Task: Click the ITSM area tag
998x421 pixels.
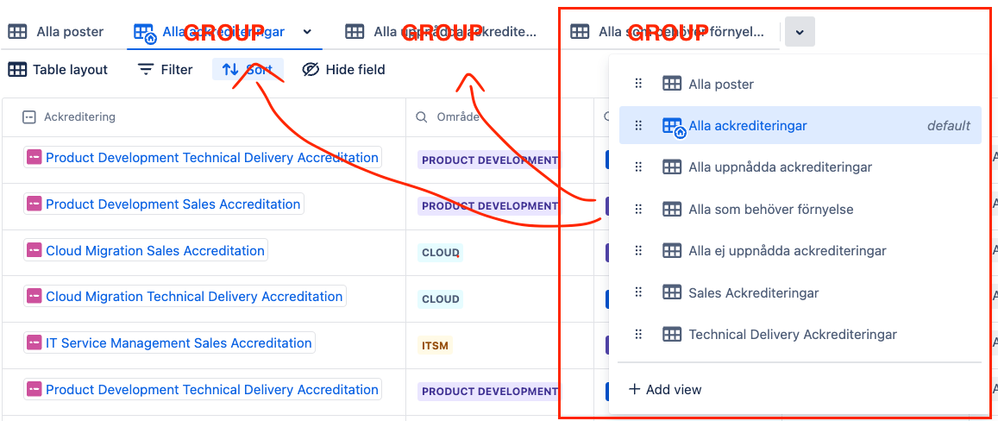Action: (435, 346)
